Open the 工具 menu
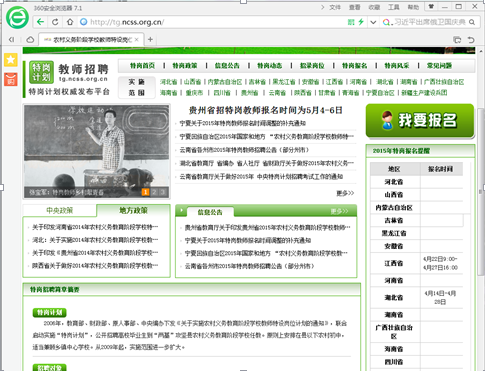Viewport: 485px width, 371px height. coord(394,7)
